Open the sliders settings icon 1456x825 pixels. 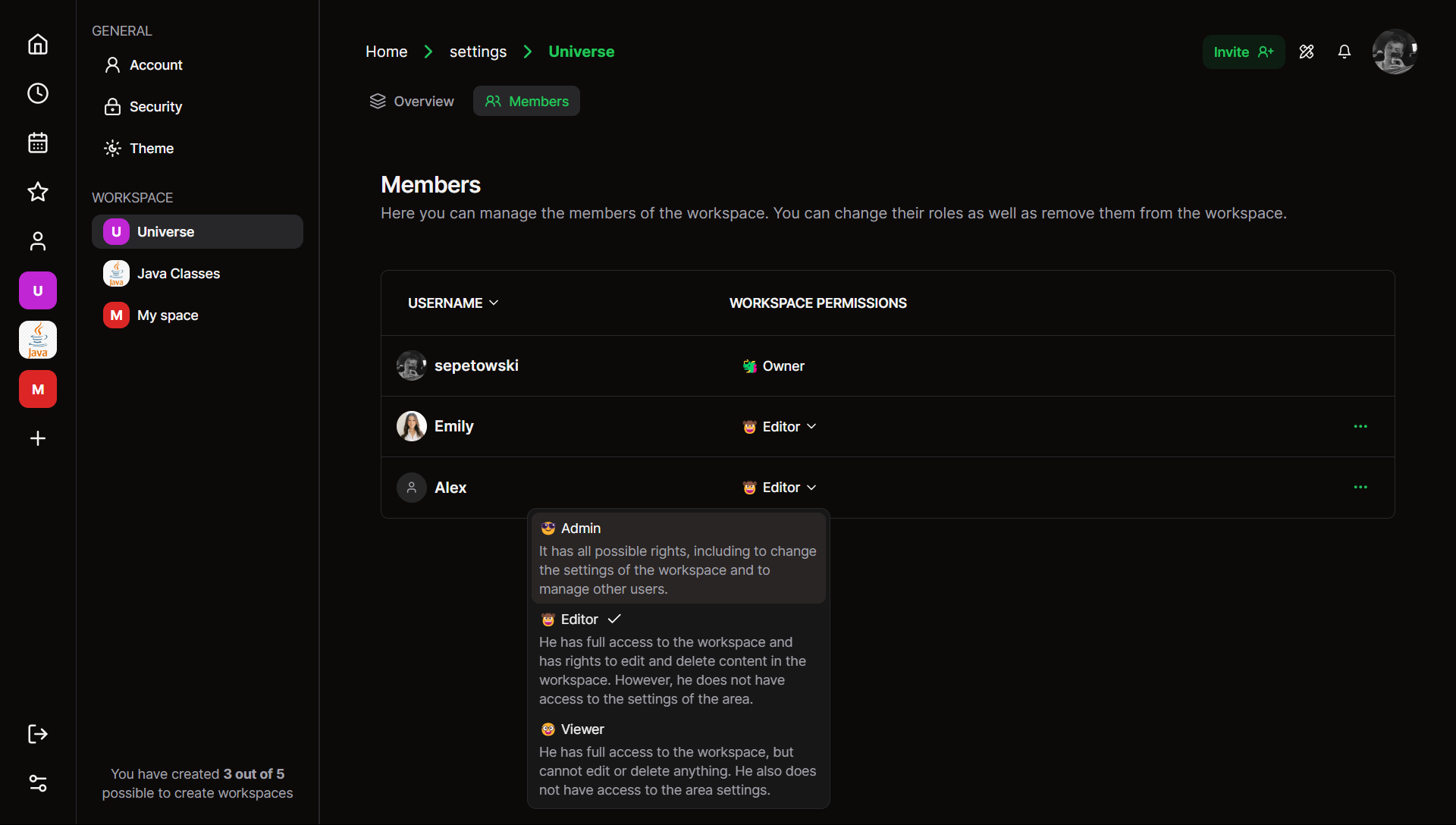(x=38, y=783)
